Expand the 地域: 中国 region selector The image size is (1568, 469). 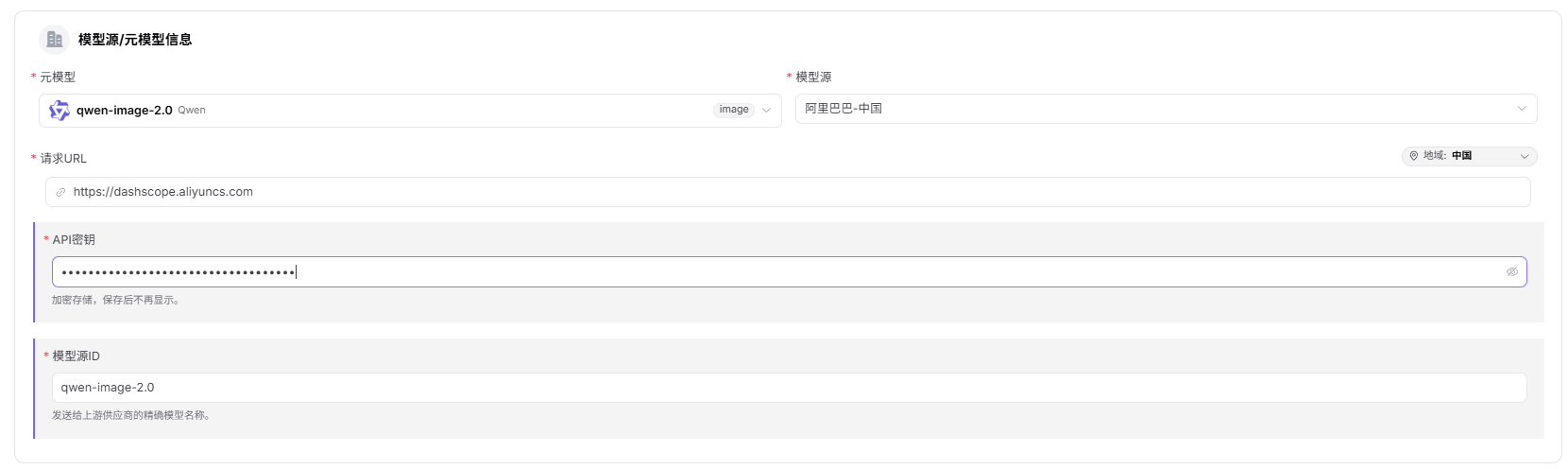click(x=1469, y=156)
